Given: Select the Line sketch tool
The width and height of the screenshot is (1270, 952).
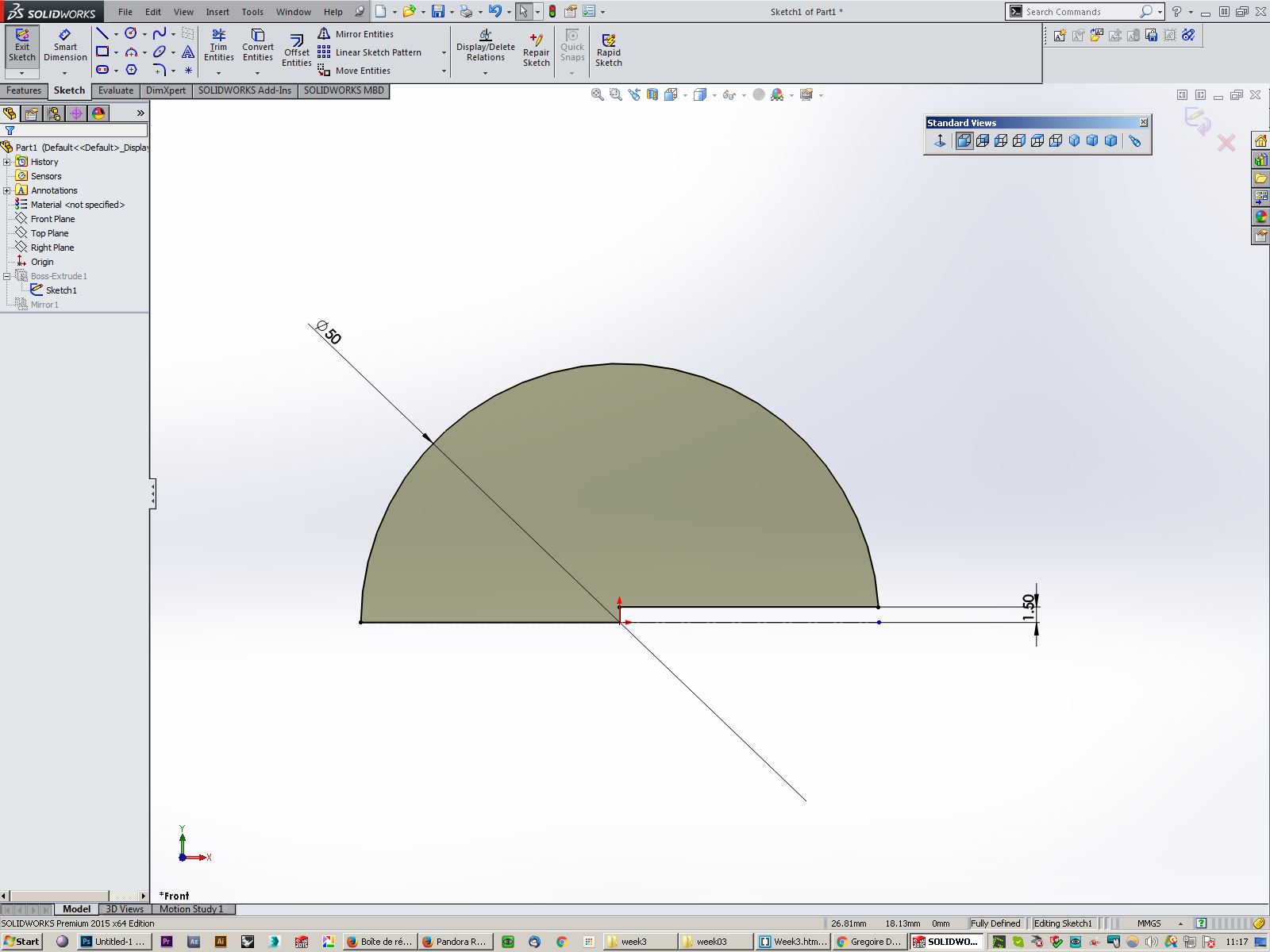Looking at the screenshot, I should point(102,33).
